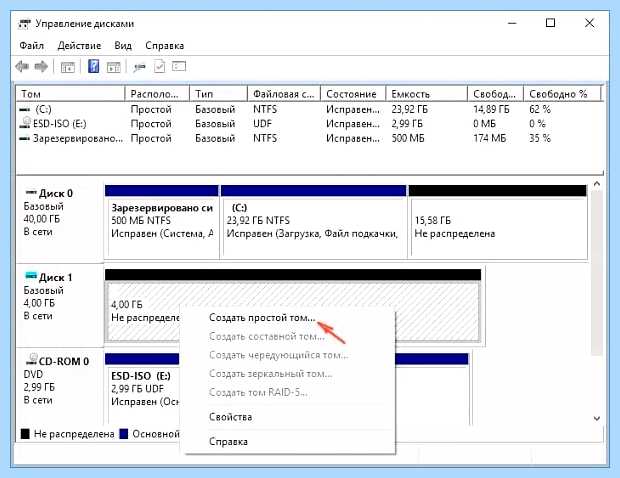The height and width of the screenshot is (478, 620).
Task: Open Help via blue question-mark icon
Action: pos(93,66)
